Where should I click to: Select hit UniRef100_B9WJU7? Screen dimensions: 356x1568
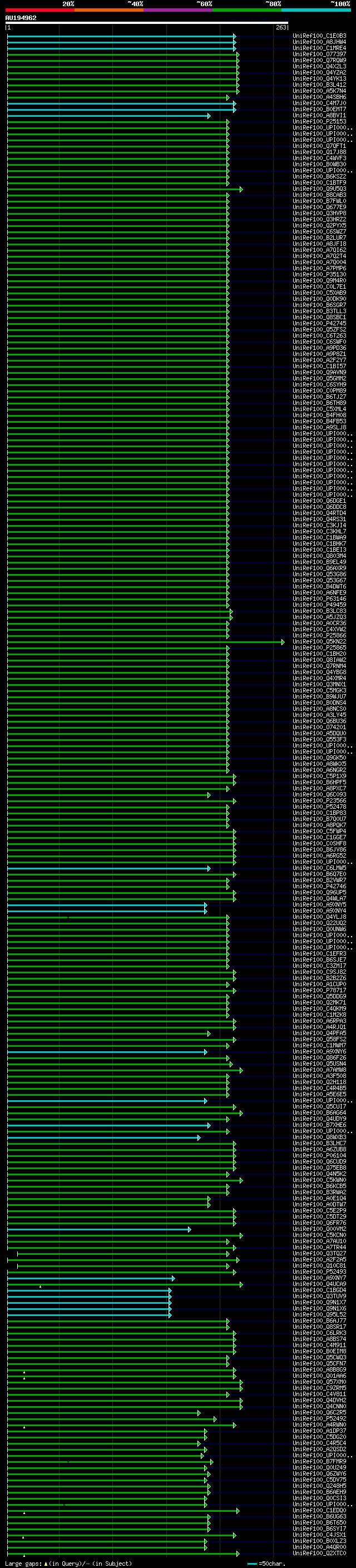pyautogui.click(x=319, y=697)
